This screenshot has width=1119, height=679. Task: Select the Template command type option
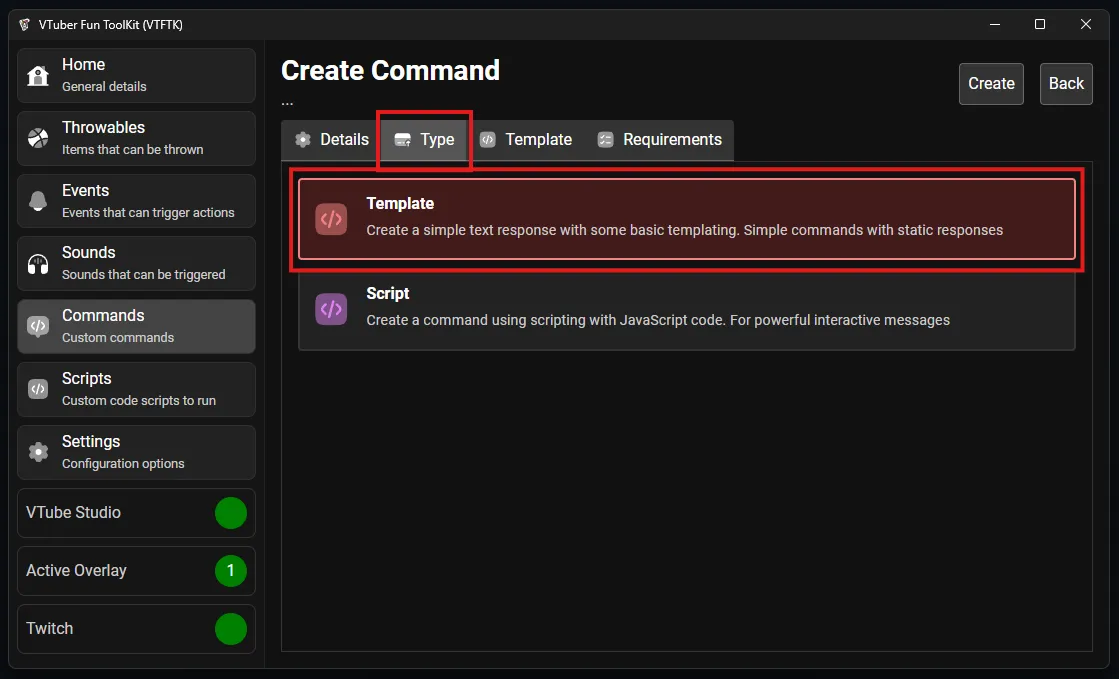[686, 219]
